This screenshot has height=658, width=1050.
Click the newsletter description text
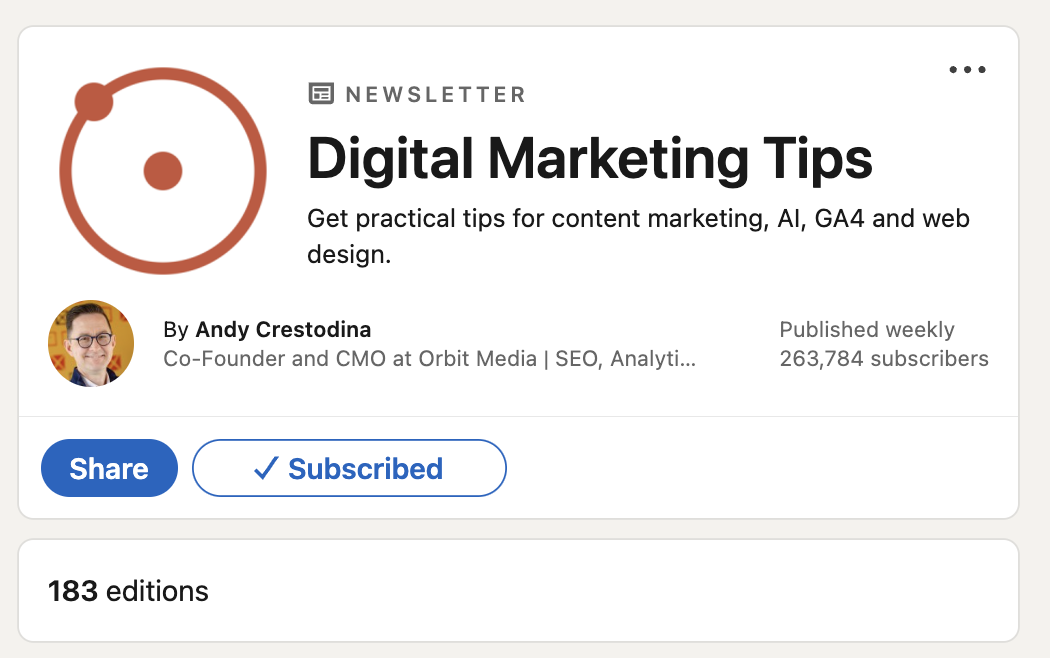coord(638,234)
